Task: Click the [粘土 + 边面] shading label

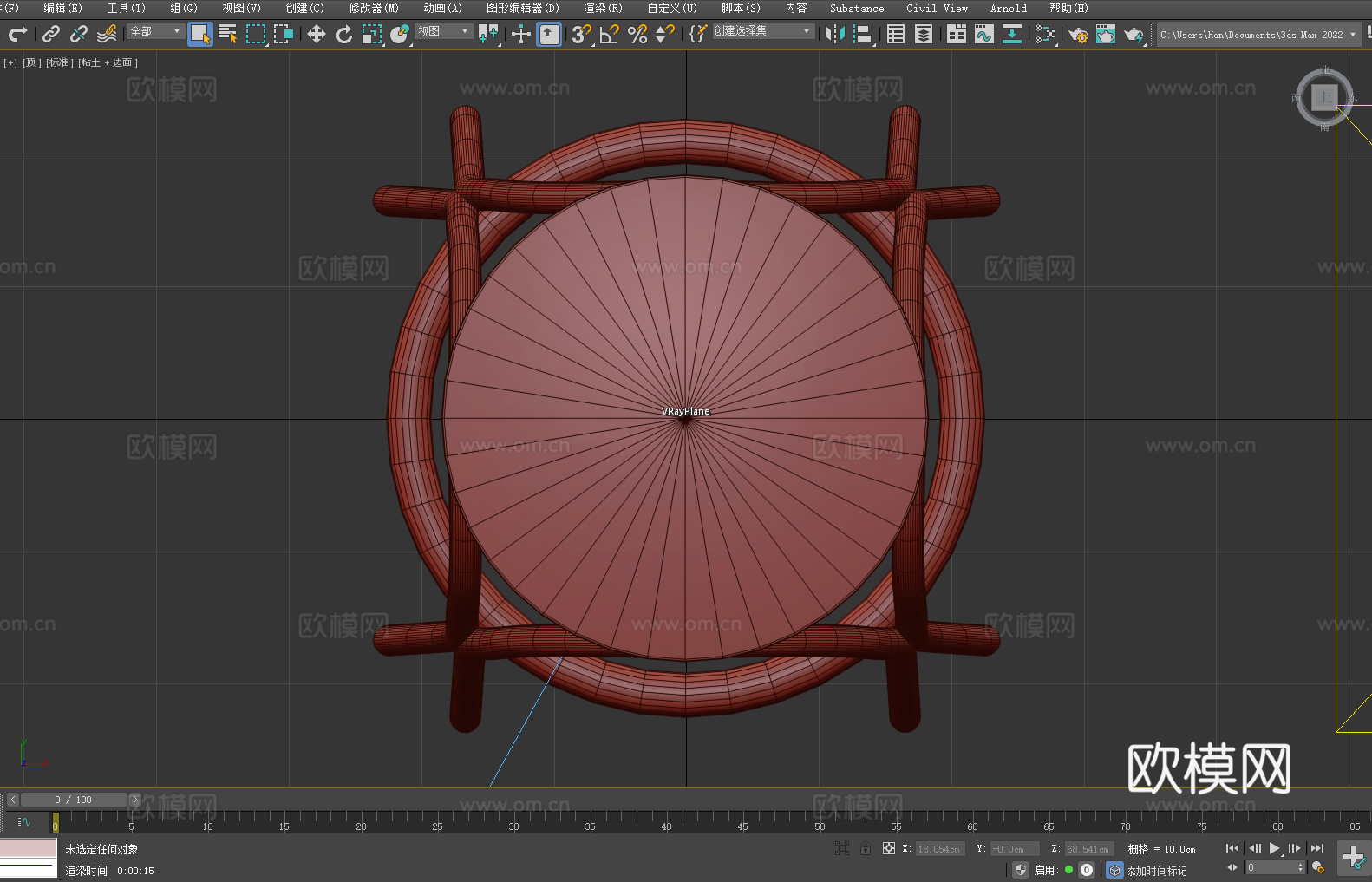Action: point(108,62)
